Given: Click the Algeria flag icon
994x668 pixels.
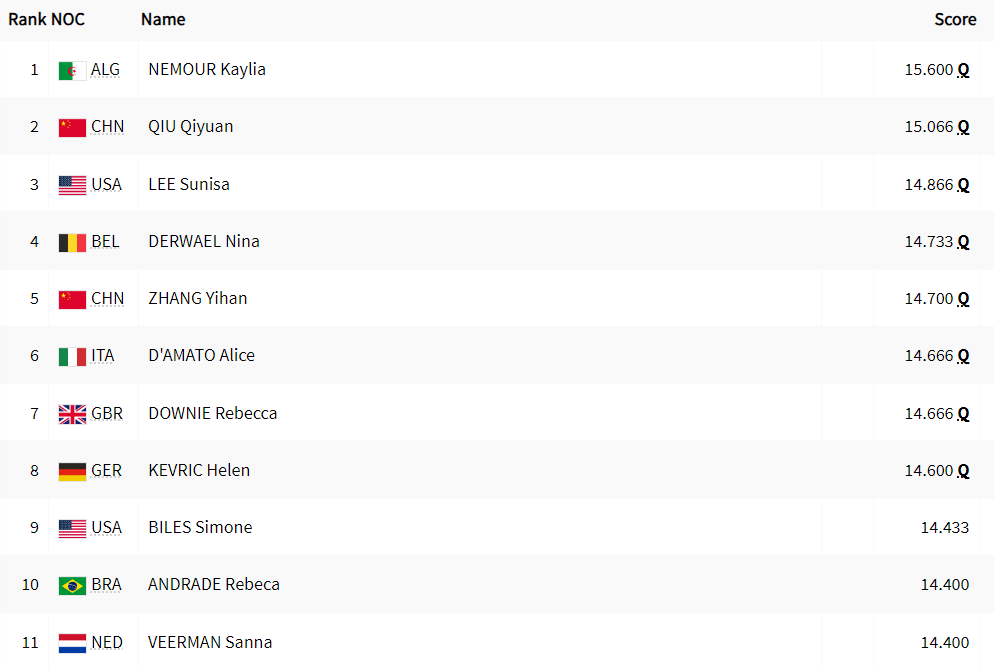Looking at the screenshot, I should 72,71.
